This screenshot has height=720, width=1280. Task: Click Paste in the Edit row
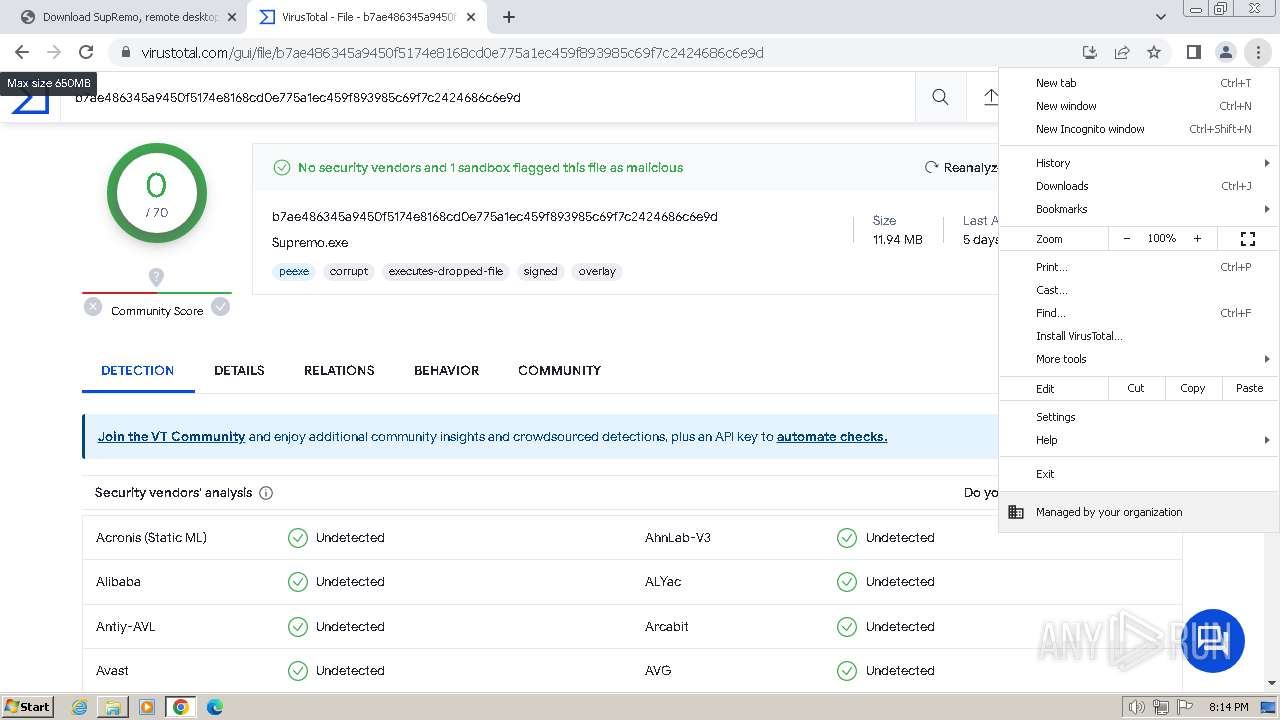[1250, 388]
